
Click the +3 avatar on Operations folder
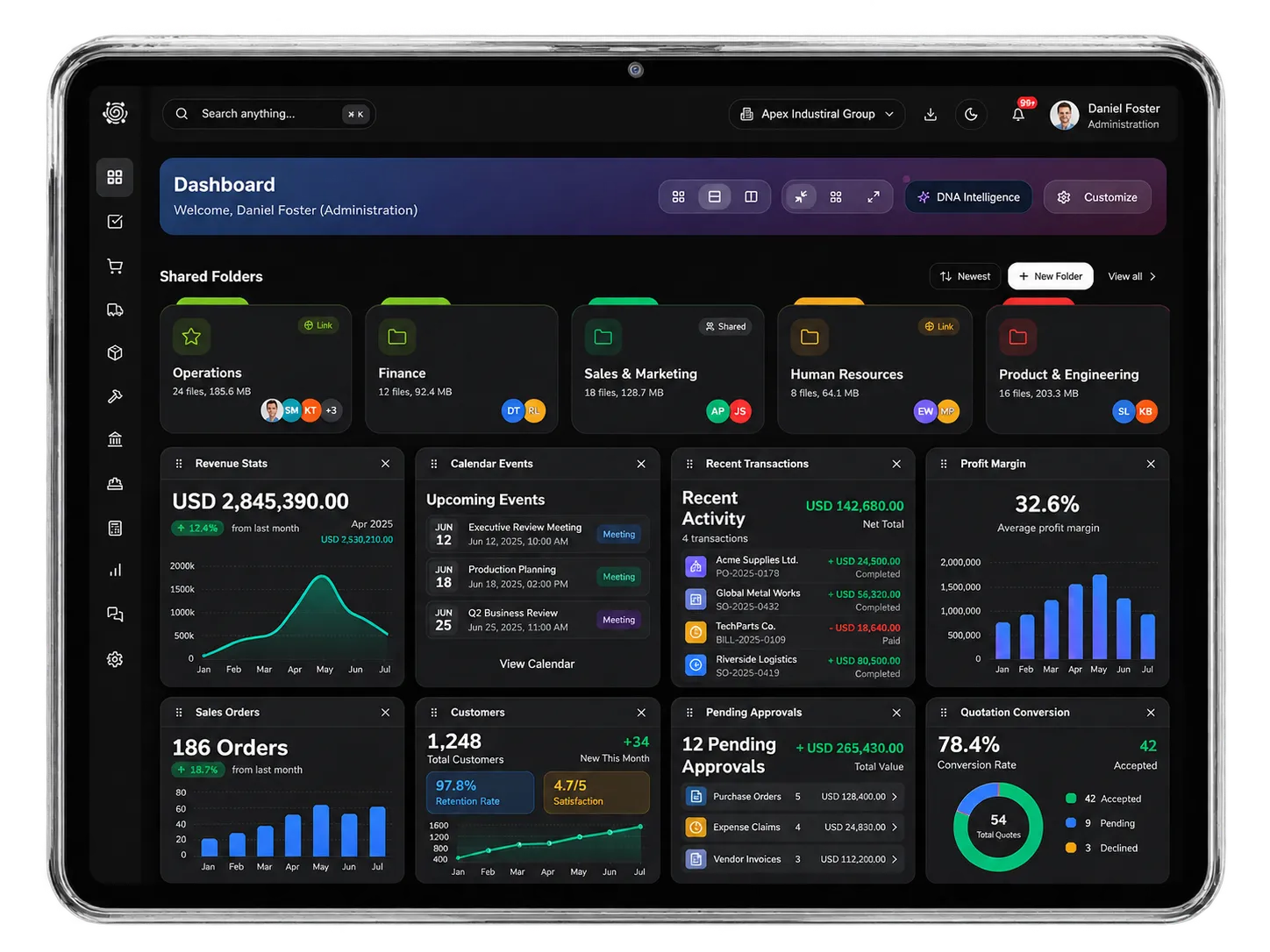[x=331, y=410]
